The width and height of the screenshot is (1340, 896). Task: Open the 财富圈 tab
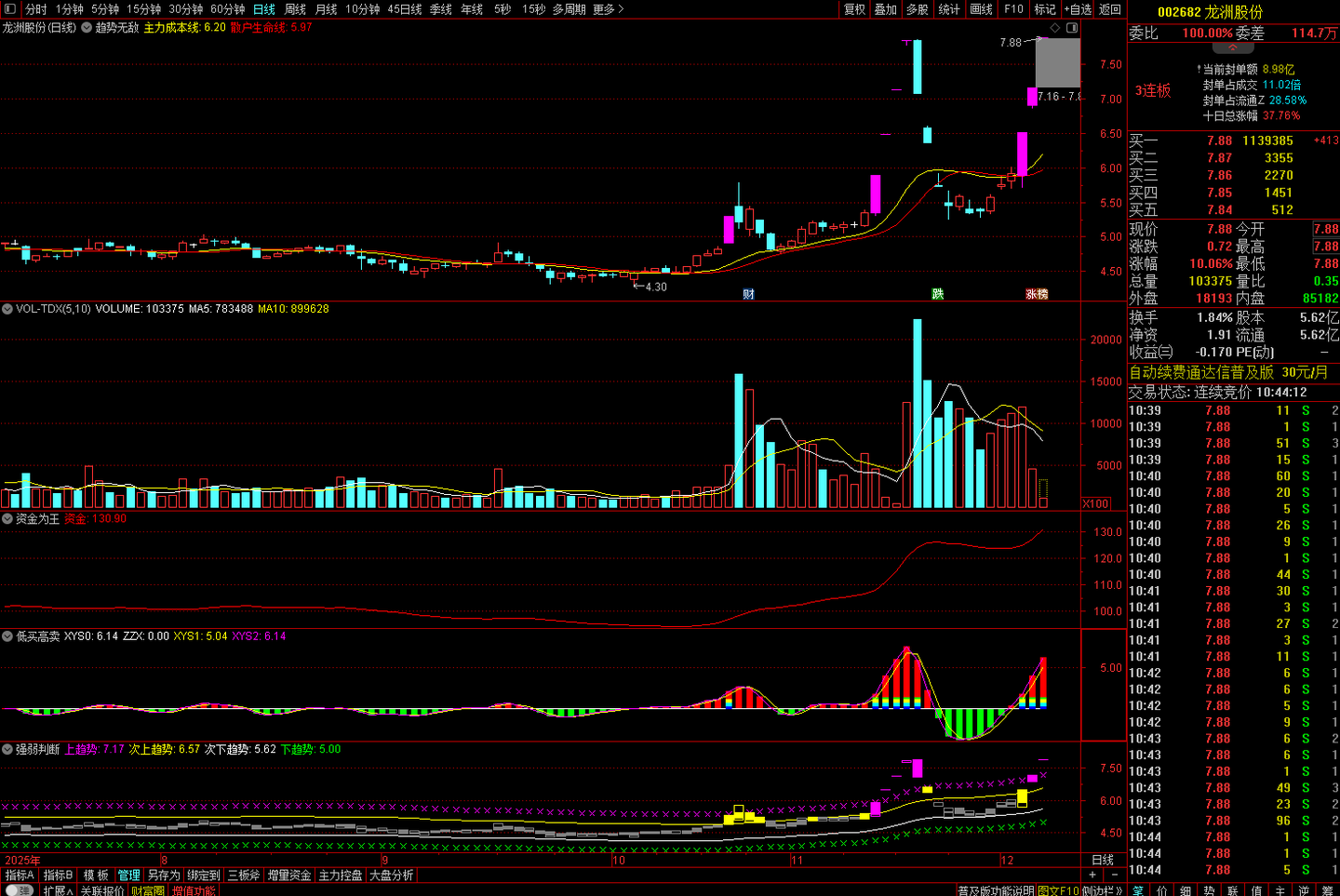pos(148,890)
